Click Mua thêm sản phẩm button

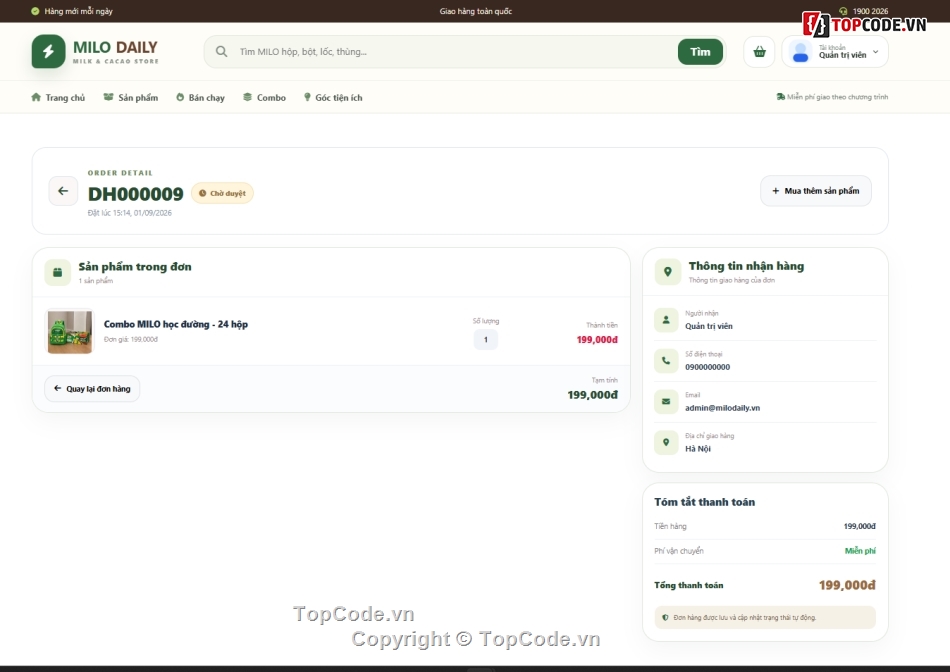[815, 191]
